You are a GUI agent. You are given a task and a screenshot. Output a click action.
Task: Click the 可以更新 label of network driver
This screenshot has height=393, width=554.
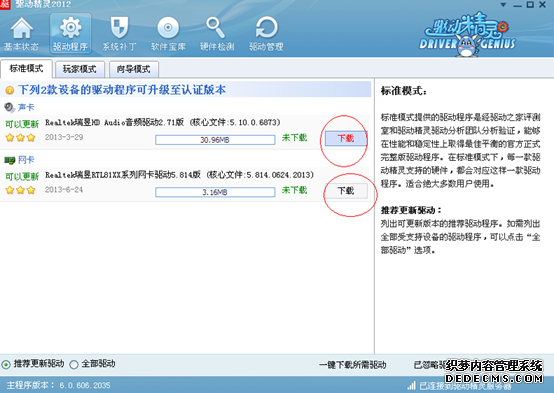[x=22, y=176]
